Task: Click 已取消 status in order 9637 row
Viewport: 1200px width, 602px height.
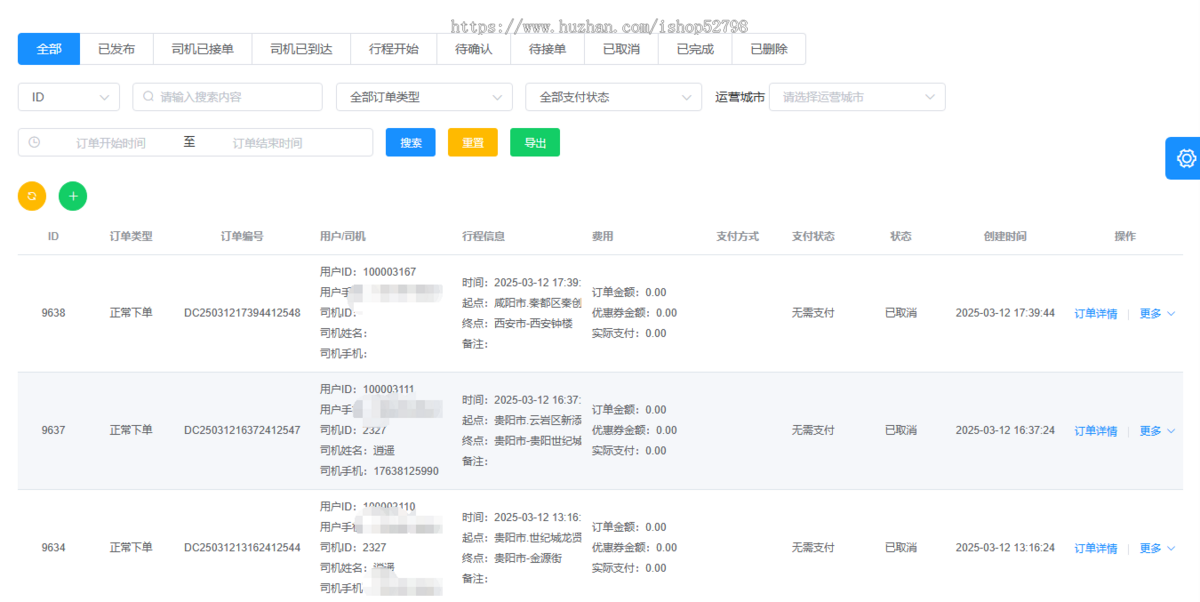Action: coord(901,430)
